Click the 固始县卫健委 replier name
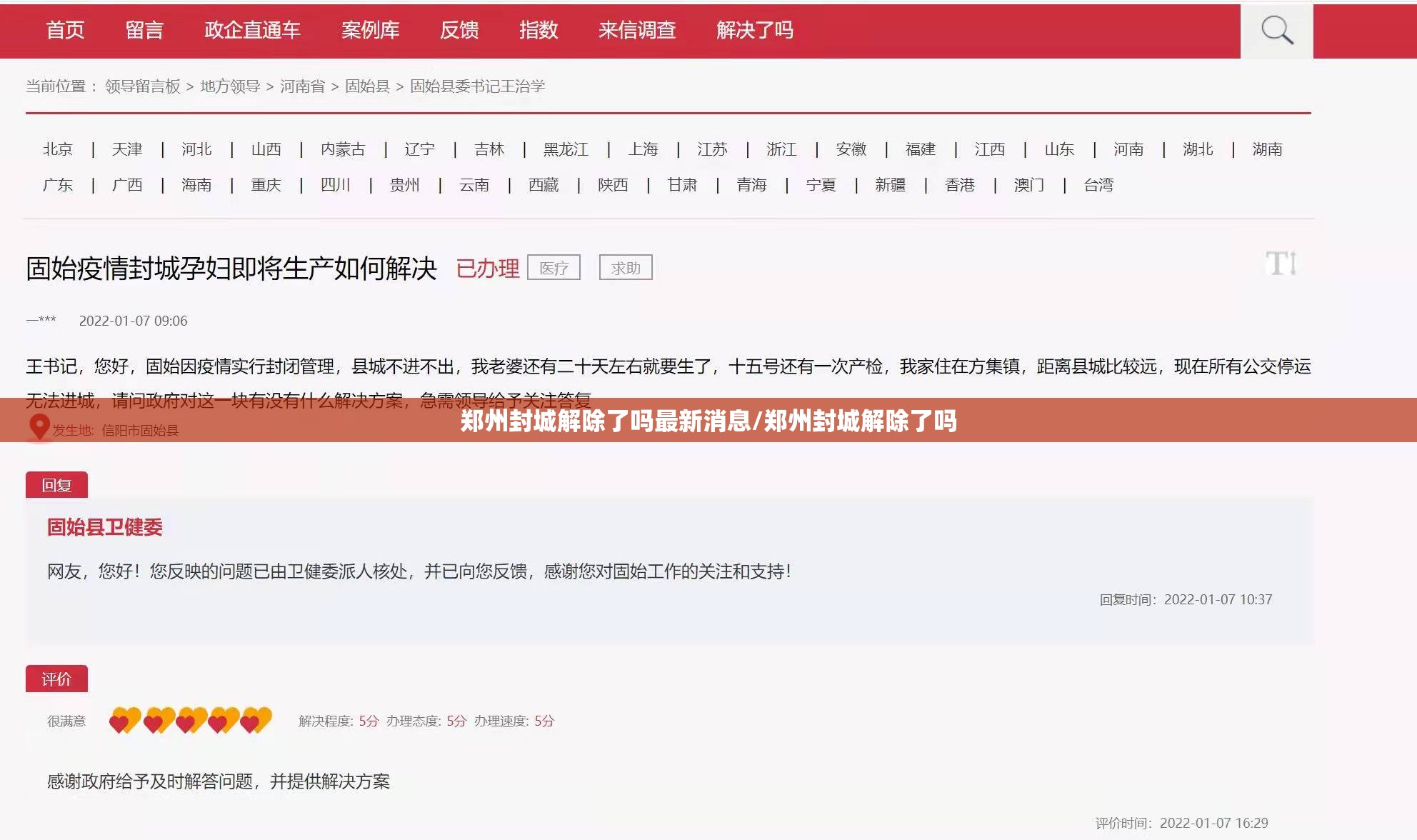Viewport: 1417px width, 840px height. (105, 527)
